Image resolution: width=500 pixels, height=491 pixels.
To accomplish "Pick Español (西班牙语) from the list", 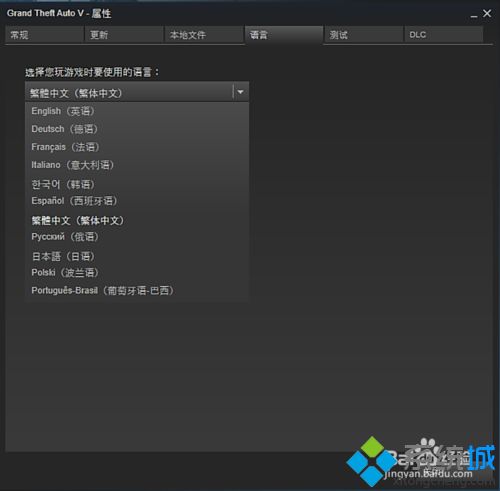I will [137, 201].
